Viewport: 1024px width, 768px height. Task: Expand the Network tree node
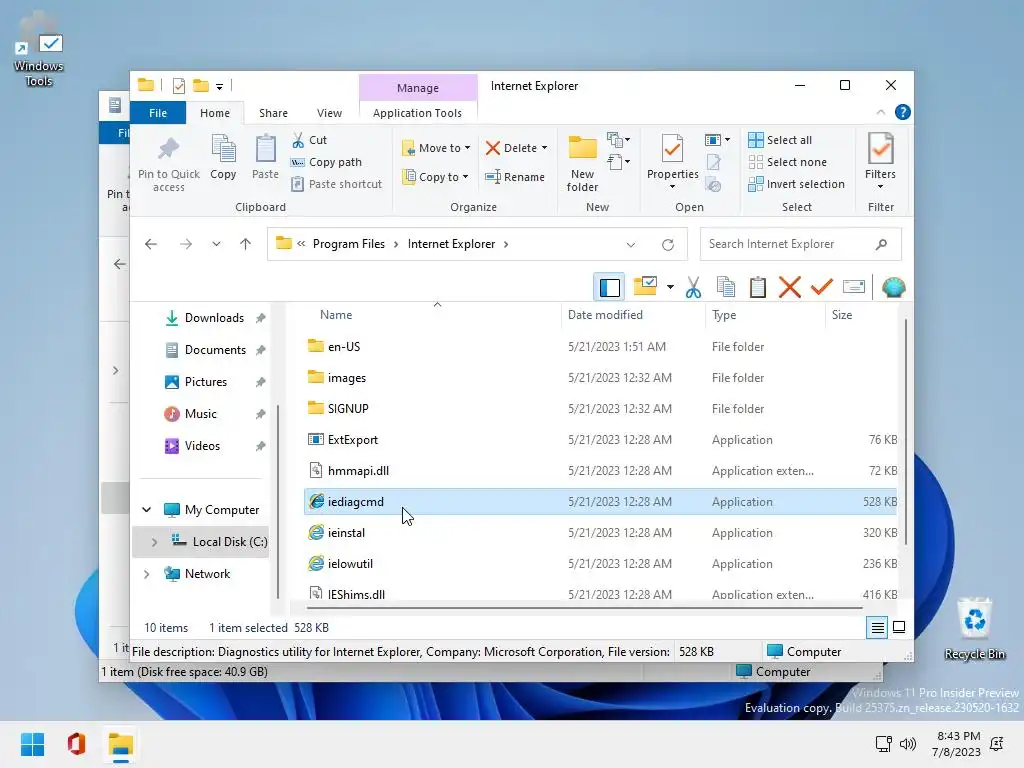pyautogui.click(x=147, y=574)
